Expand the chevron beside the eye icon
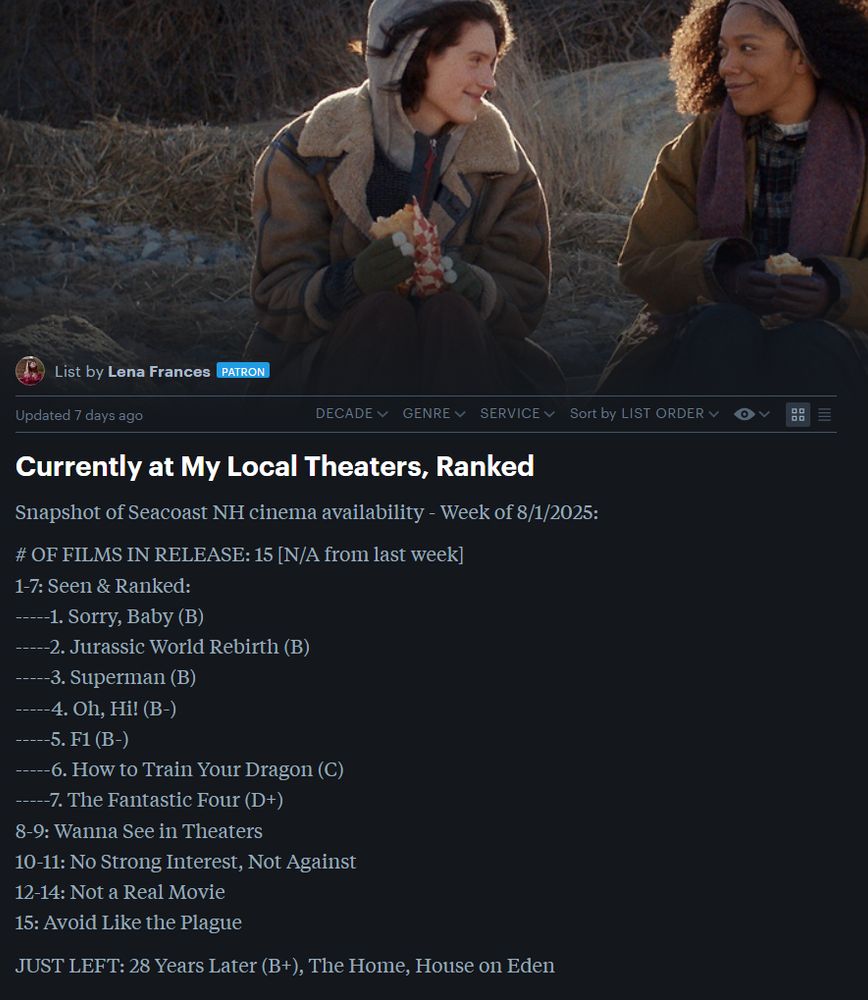This screenshot has width=868, height=1000. pyautogui.click(x=764, y=414)
